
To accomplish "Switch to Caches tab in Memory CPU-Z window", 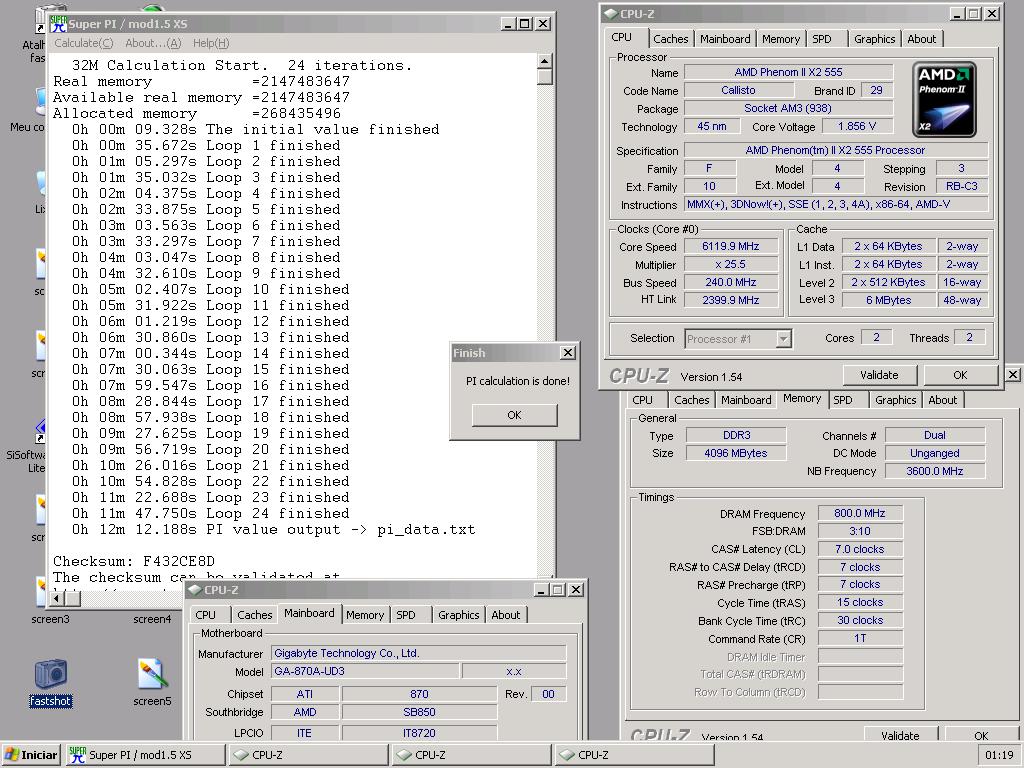I will click(692, 400).
